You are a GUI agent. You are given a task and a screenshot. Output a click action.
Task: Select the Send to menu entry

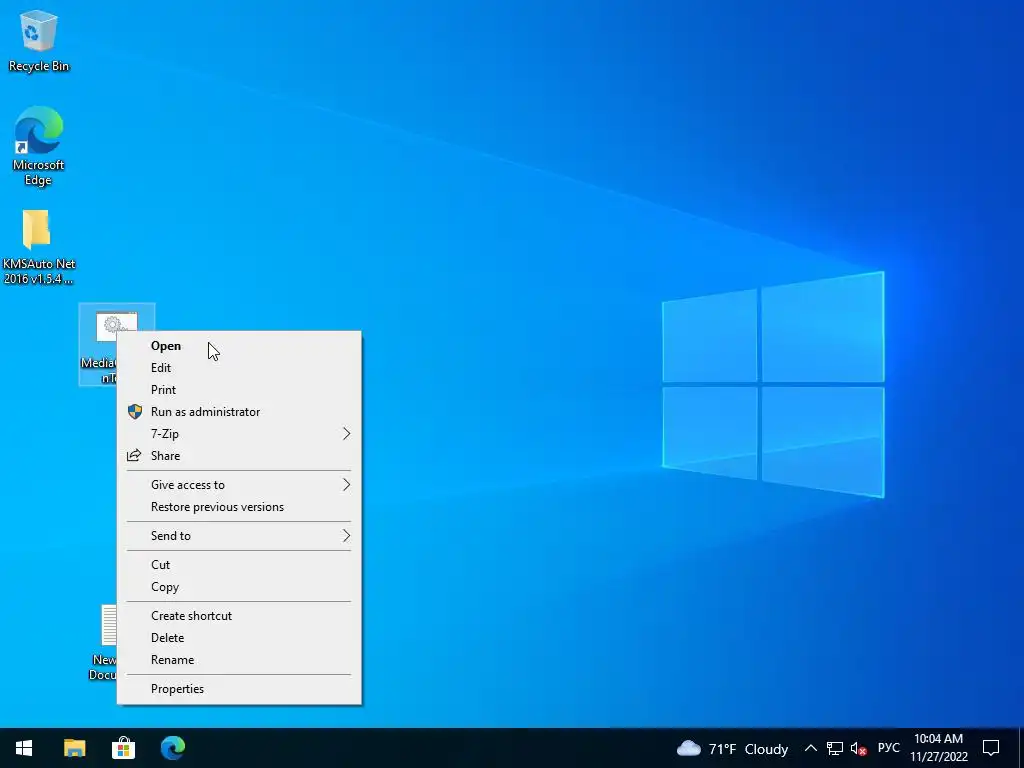[239, 536]
